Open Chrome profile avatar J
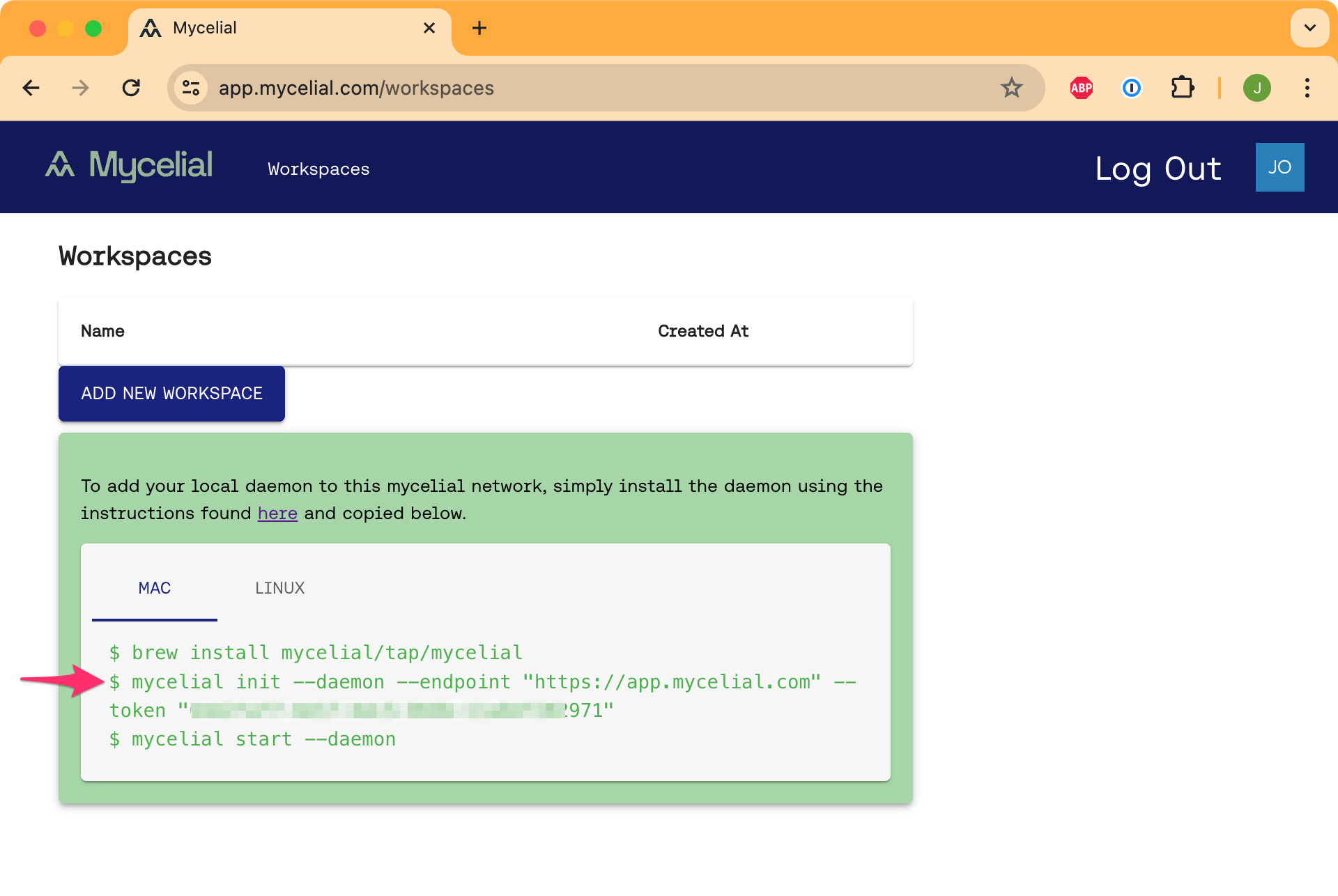The width and height of the screenshot is (1338, 896). (1256, 88)
